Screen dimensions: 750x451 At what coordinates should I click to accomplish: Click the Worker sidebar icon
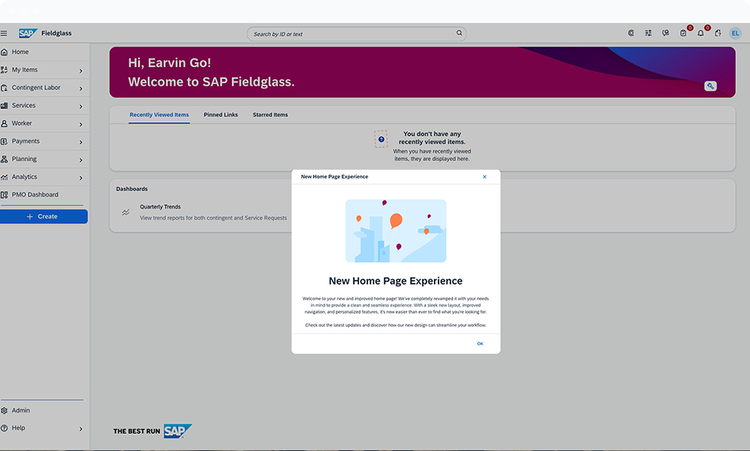[4, 123]
